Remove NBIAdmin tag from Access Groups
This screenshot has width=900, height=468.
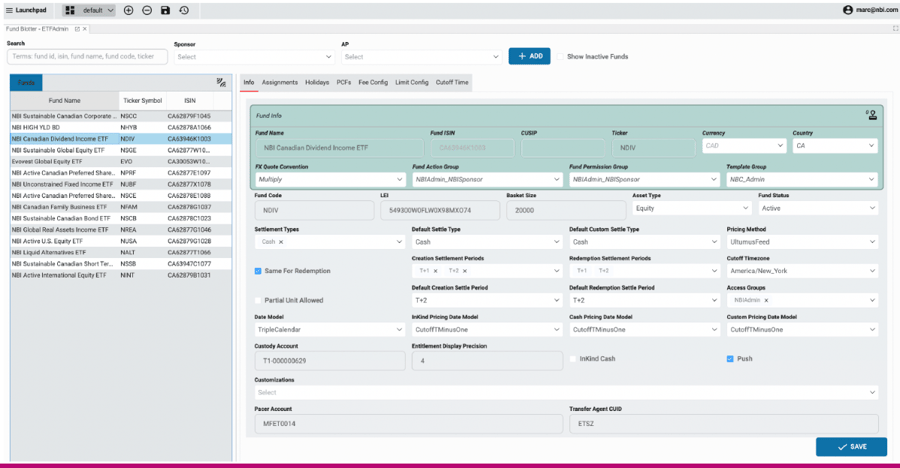click(766, 300)
